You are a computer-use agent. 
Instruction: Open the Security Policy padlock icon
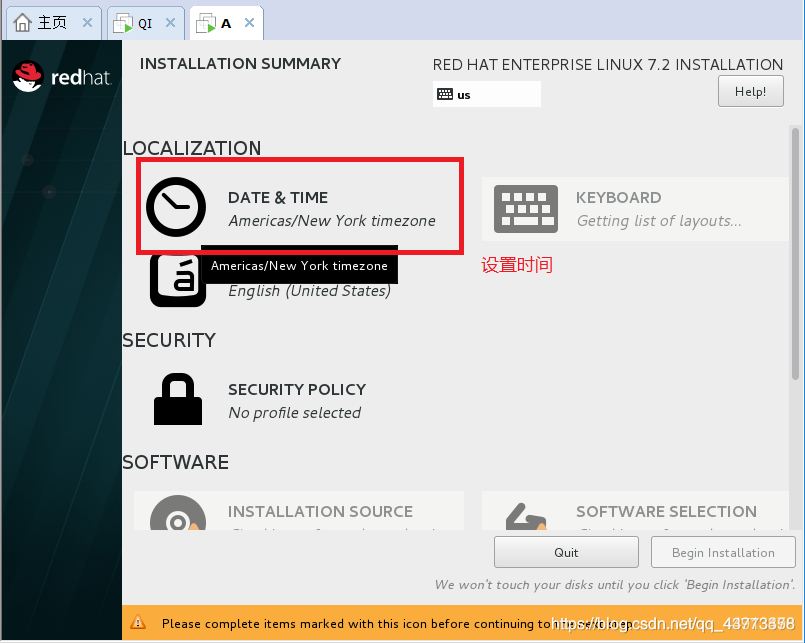[x=178, y=399]
